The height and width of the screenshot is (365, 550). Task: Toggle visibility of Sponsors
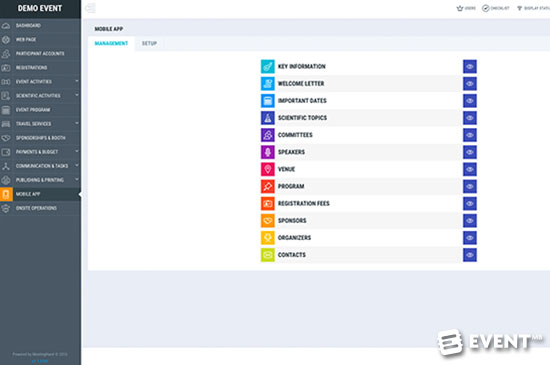[470, 221]
